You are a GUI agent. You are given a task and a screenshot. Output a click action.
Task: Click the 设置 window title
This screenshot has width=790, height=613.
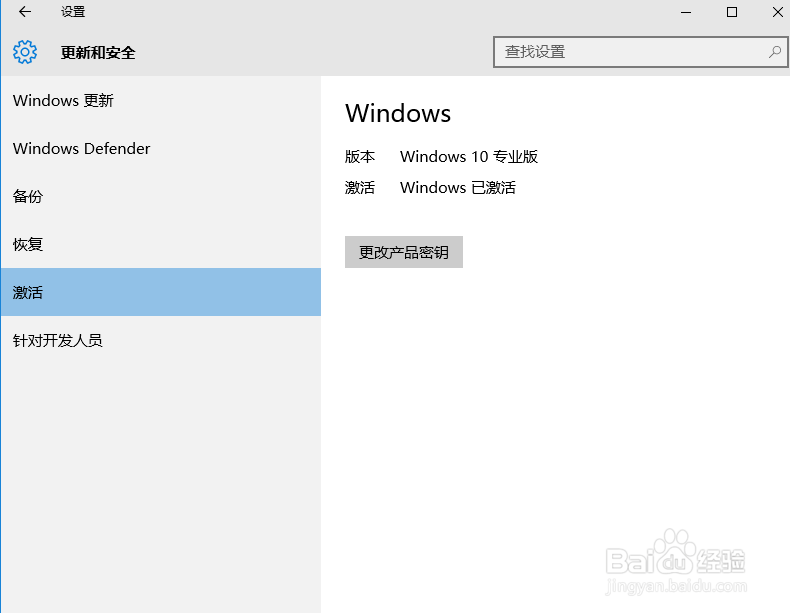[73, 12]
